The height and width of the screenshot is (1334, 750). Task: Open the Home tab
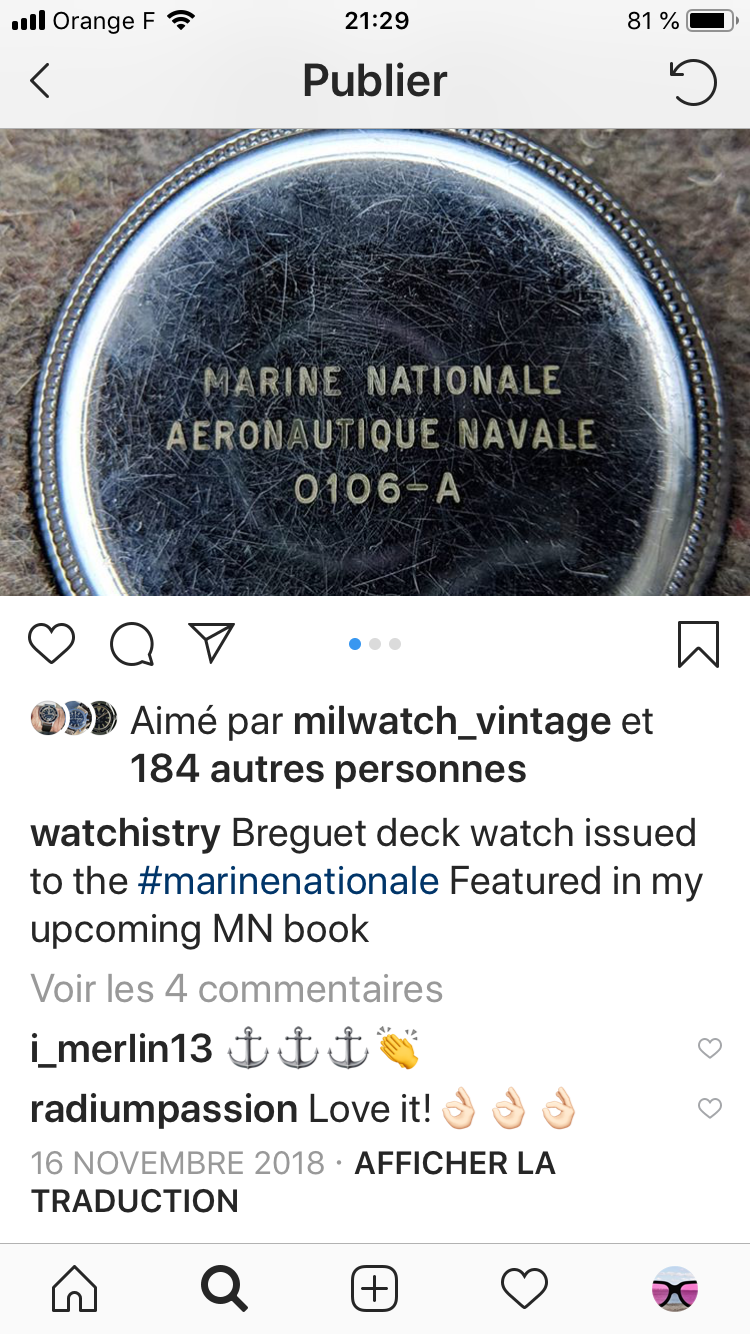click(75, 1289)
